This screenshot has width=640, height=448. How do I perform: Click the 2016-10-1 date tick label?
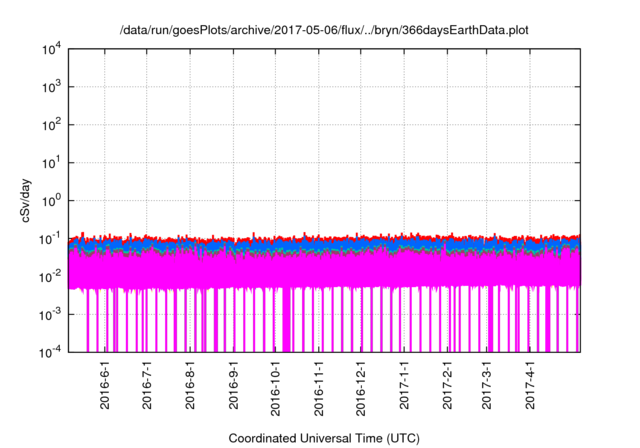pos(276,388)
